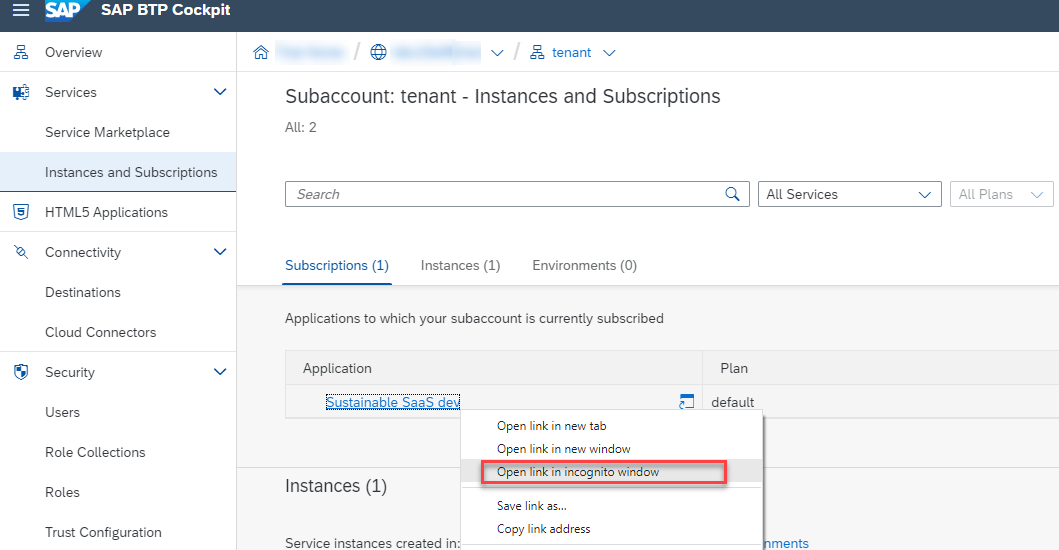This screenshot has height=550, width=1059.
Task: Click the SAP BTP Cockpit title
Action: (x=165, y=10)
